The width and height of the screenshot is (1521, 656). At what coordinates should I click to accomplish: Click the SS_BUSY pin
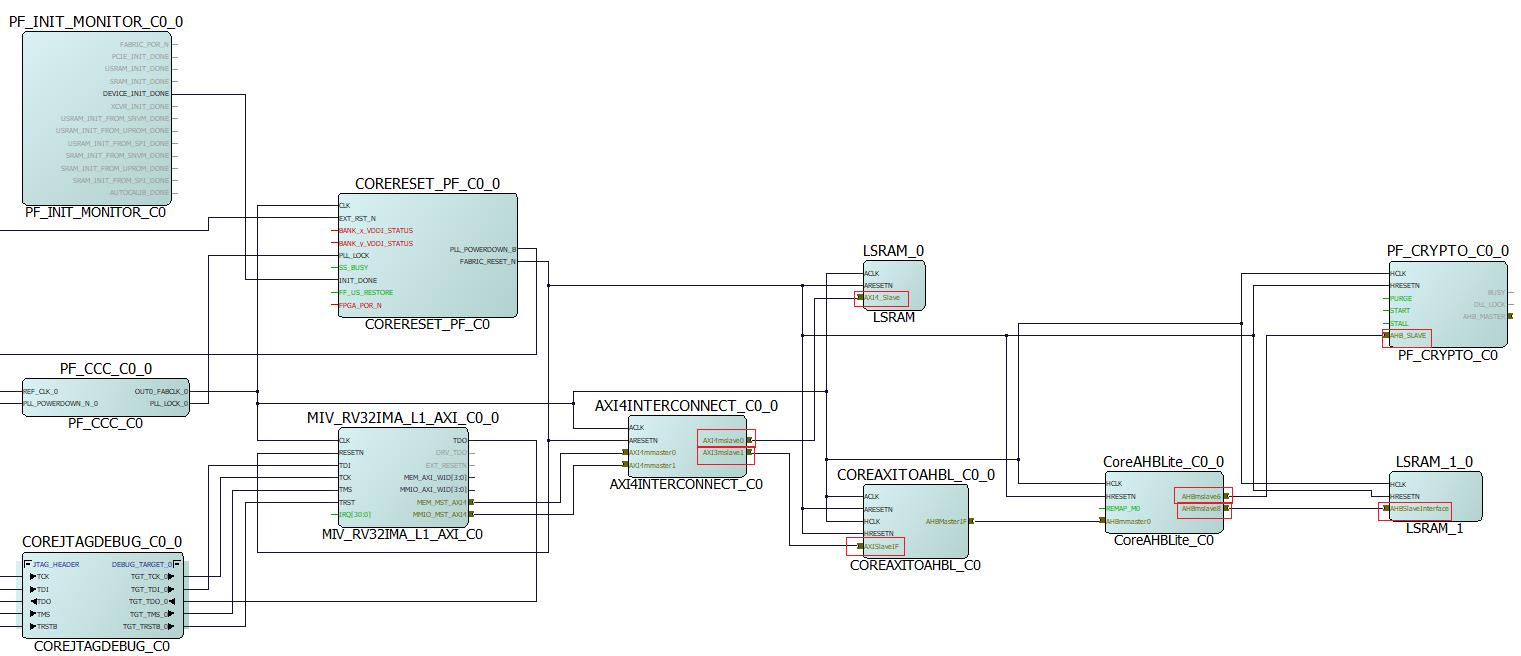354,268
